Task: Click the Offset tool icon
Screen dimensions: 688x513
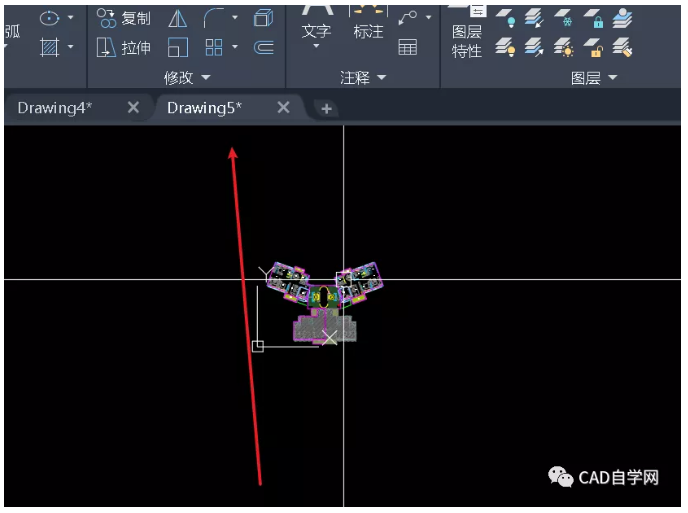Action: coord(264,47)
